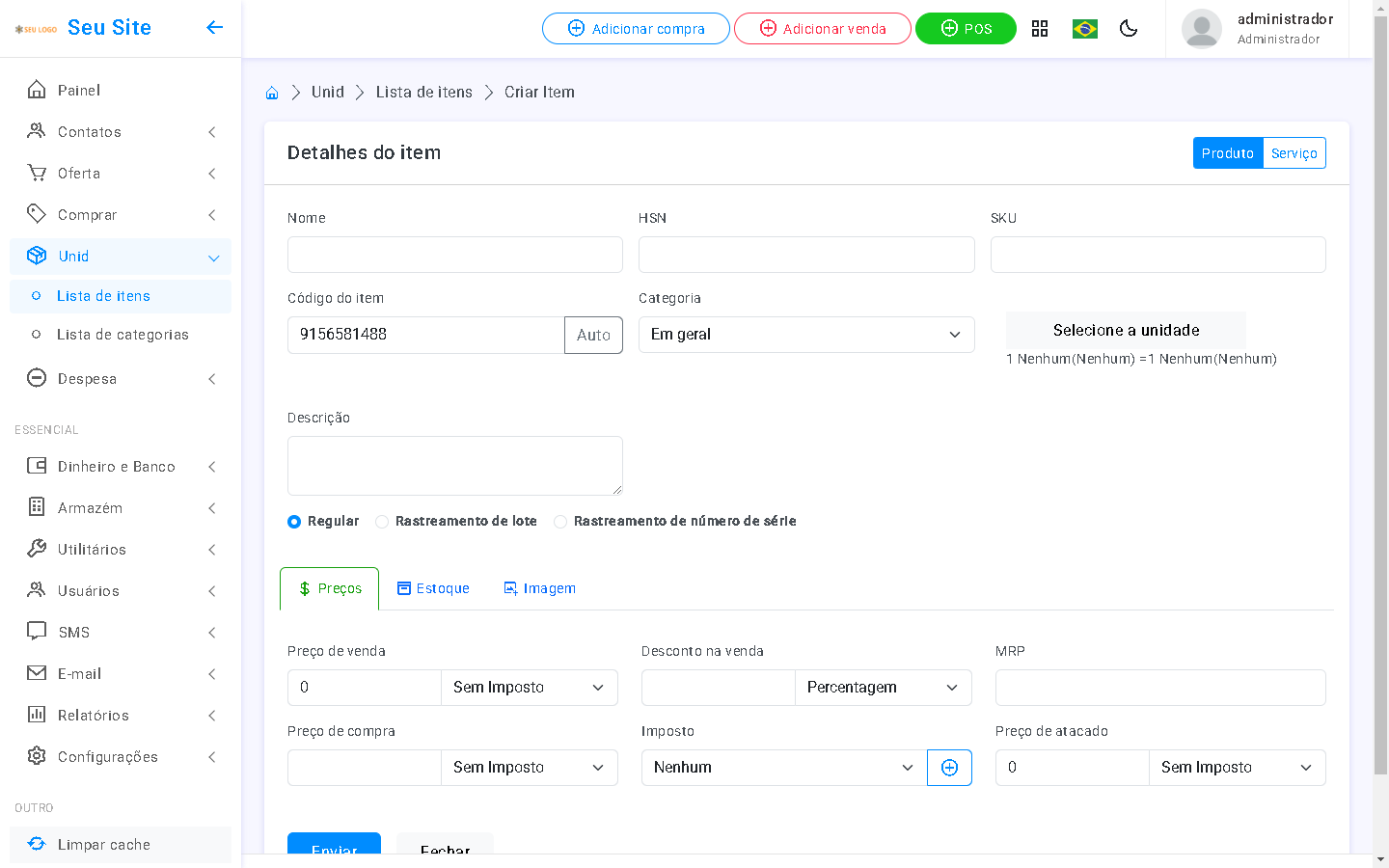1389x868 pixels.
Task: Open the Categoria dropdown
Action: [805, 335]
